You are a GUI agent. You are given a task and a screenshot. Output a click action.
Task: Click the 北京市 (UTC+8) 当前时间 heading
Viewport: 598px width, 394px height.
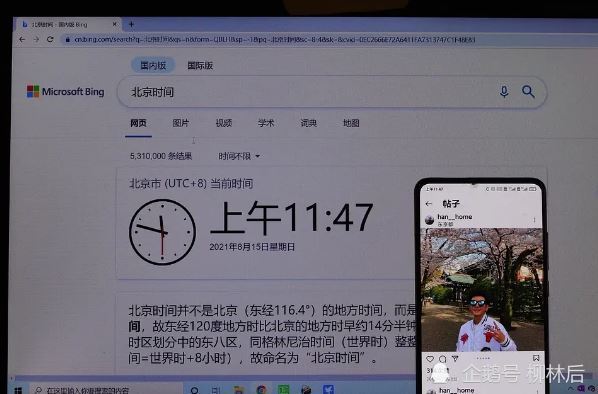click(191, 183)
